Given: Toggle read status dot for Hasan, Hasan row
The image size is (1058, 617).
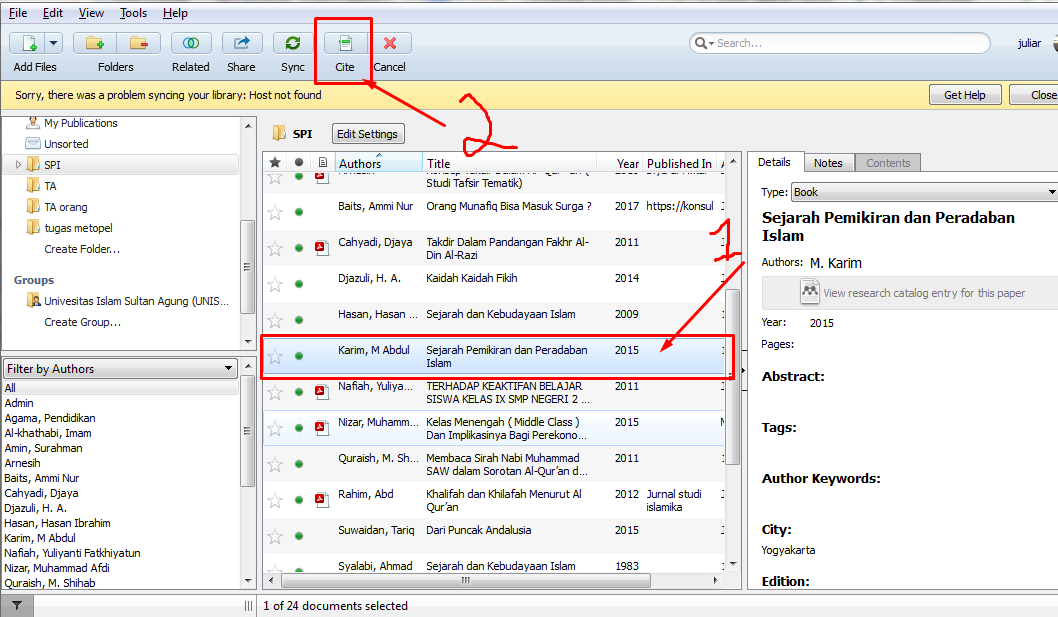Looking at the screenshot, I should 299,320.
